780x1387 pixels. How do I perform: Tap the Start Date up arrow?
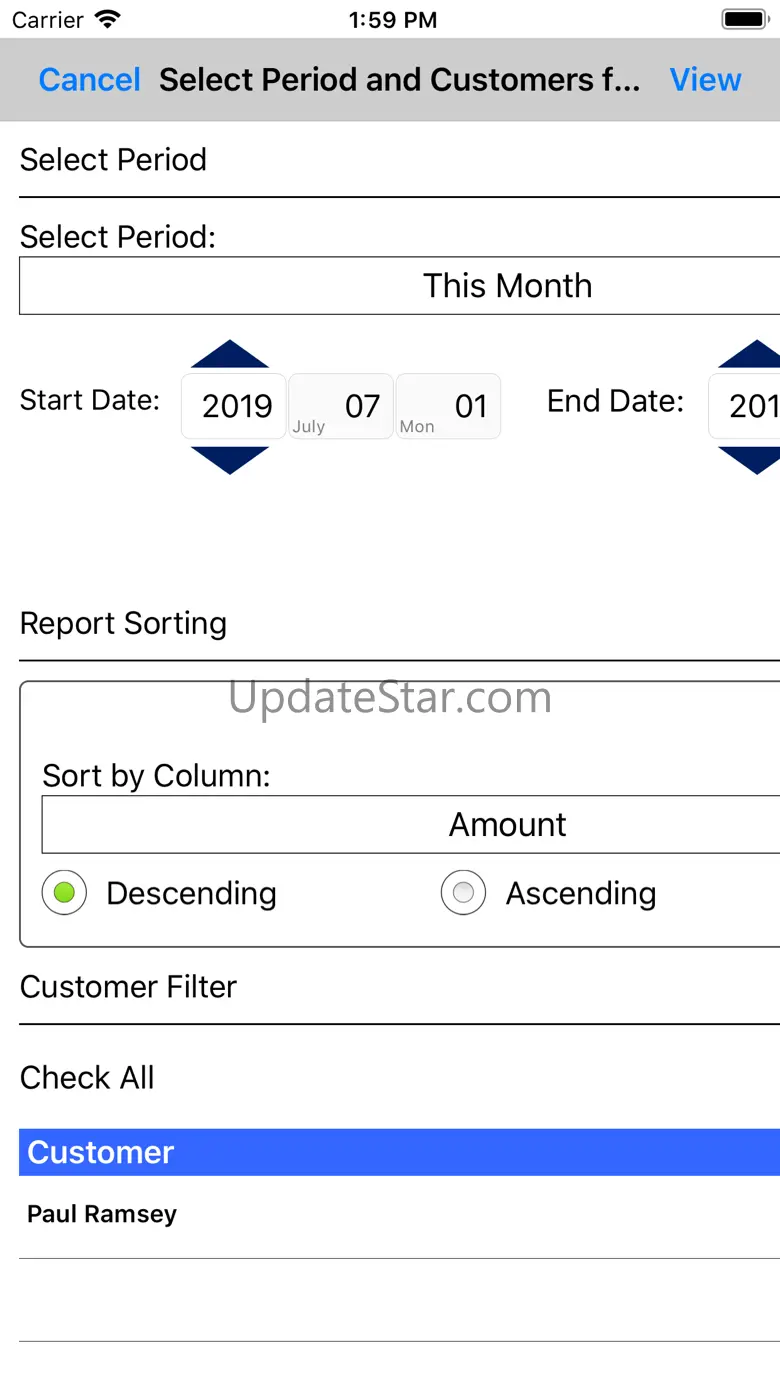click(230, 355)
